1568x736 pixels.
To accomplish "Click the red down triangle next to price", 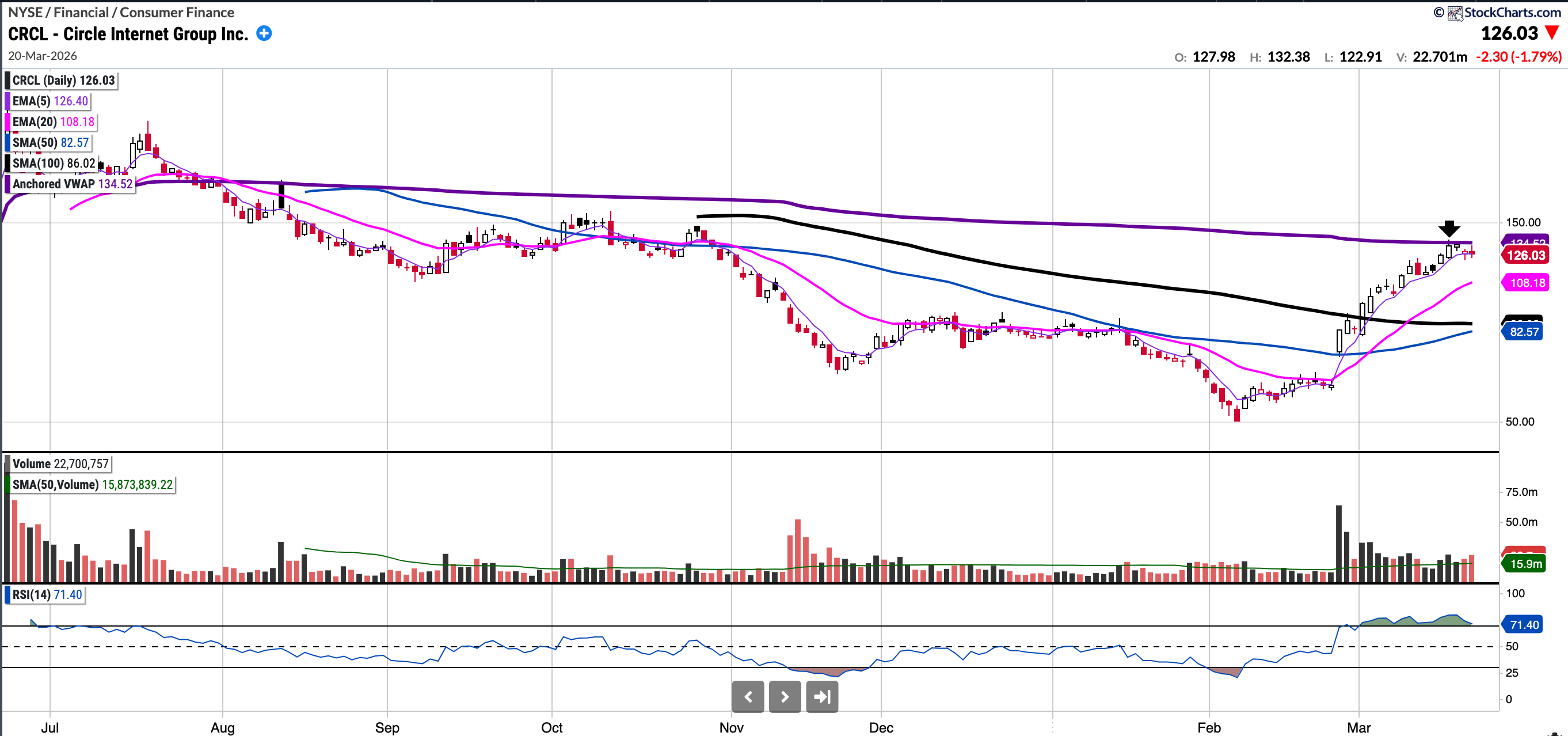I will pos(1551,33).
